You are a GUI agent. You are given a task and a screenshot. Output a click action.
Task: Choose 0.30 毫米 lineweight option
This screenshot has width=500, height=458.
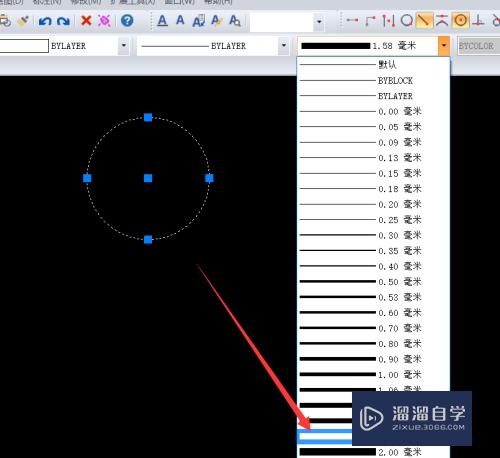point(373,235)
